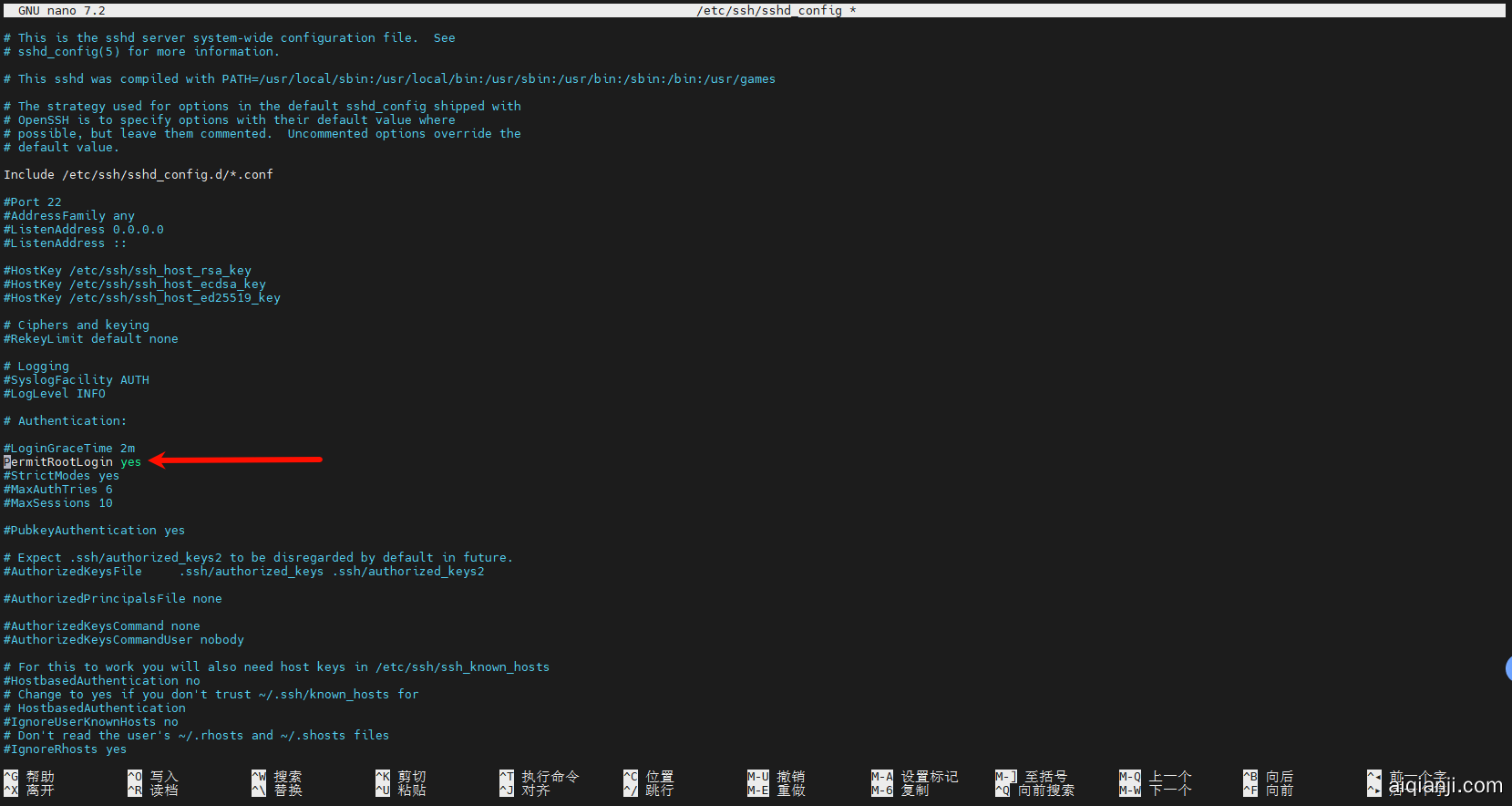Image resolution: width=1512 pixels, height=806 pixels.
Task: Click the M-6 复制 copy shortcut
Action: coord(900,790)
